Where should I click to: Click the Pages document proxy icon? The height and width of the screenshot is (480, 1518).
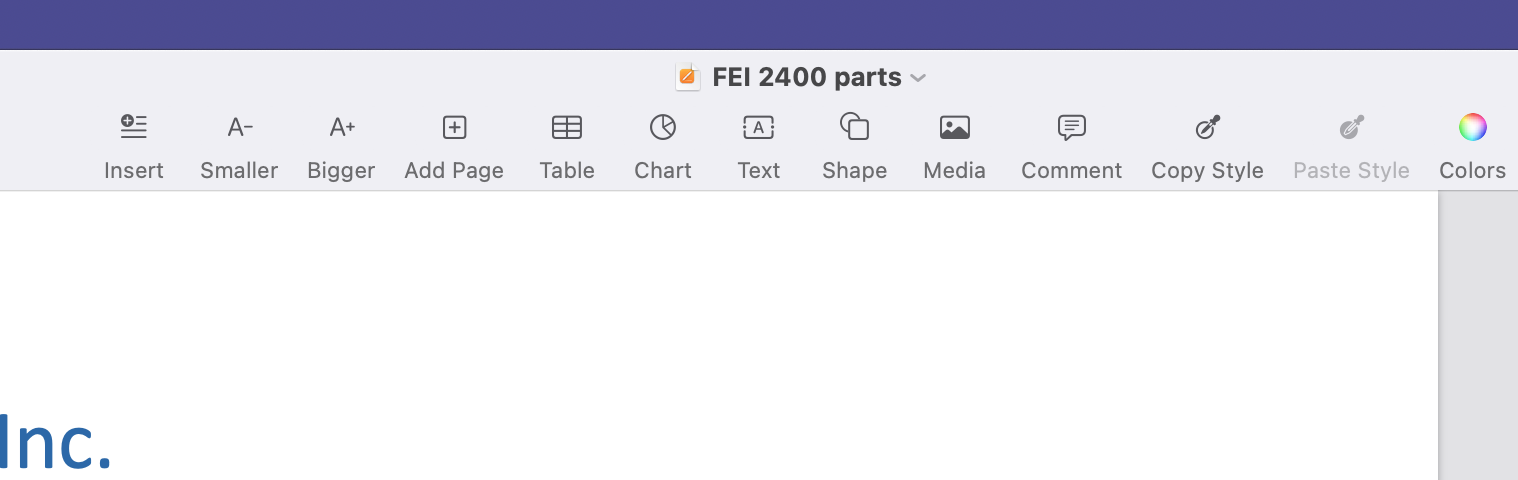[687, 77]
